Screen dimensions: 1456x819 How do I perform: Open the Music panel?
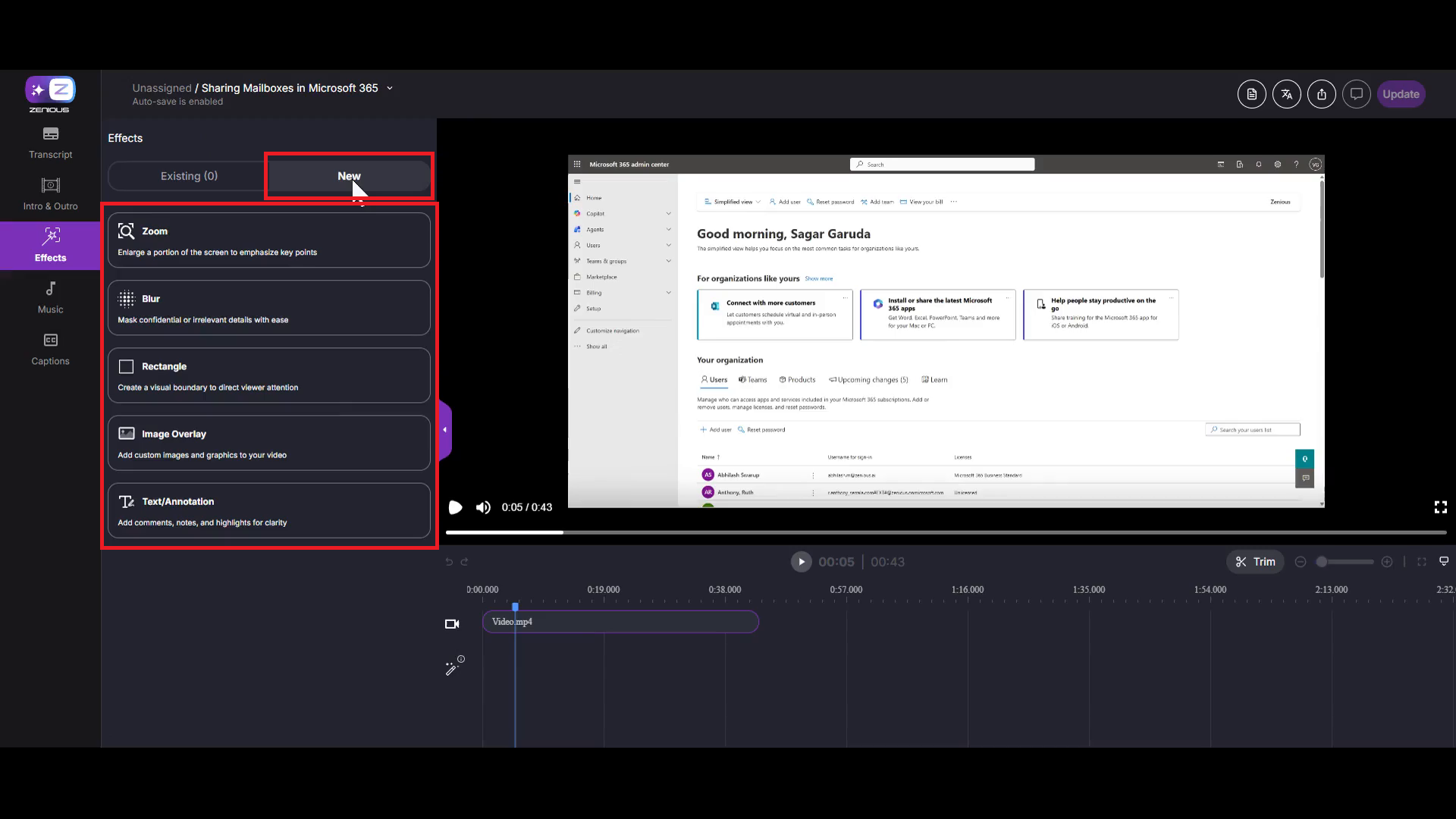pos(50,297)
